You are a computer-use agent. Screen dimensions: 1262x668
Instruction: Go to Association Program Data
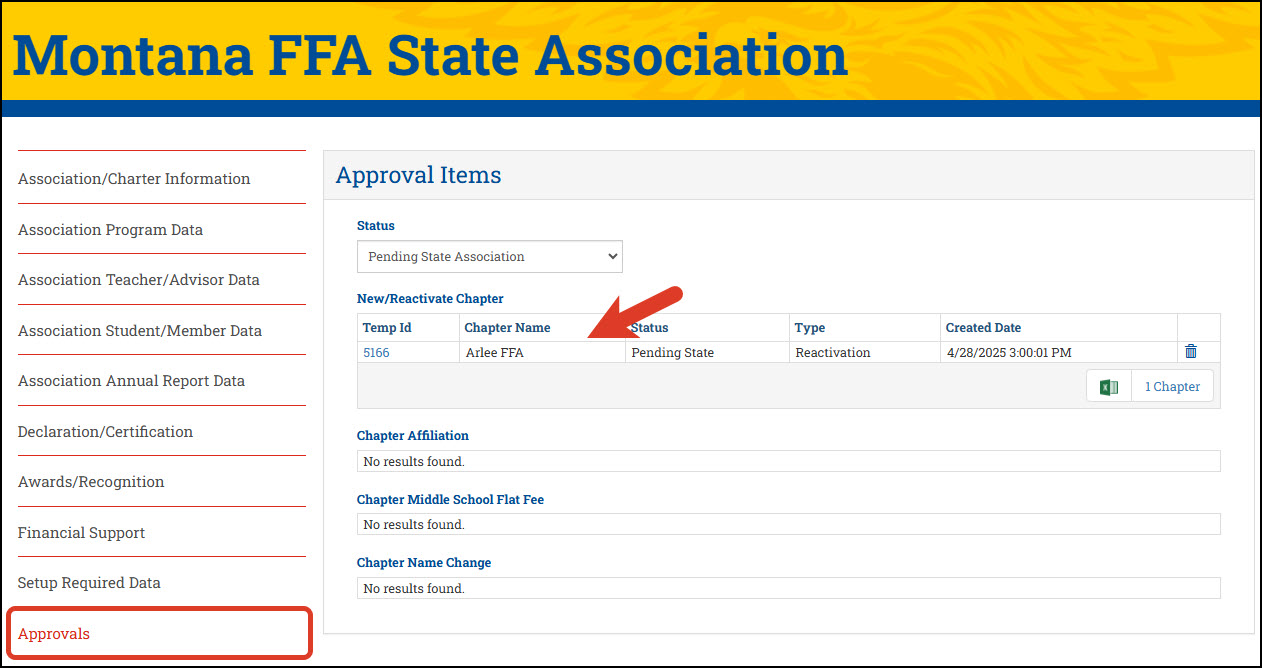pyautogui.click(x=110, y=230)
